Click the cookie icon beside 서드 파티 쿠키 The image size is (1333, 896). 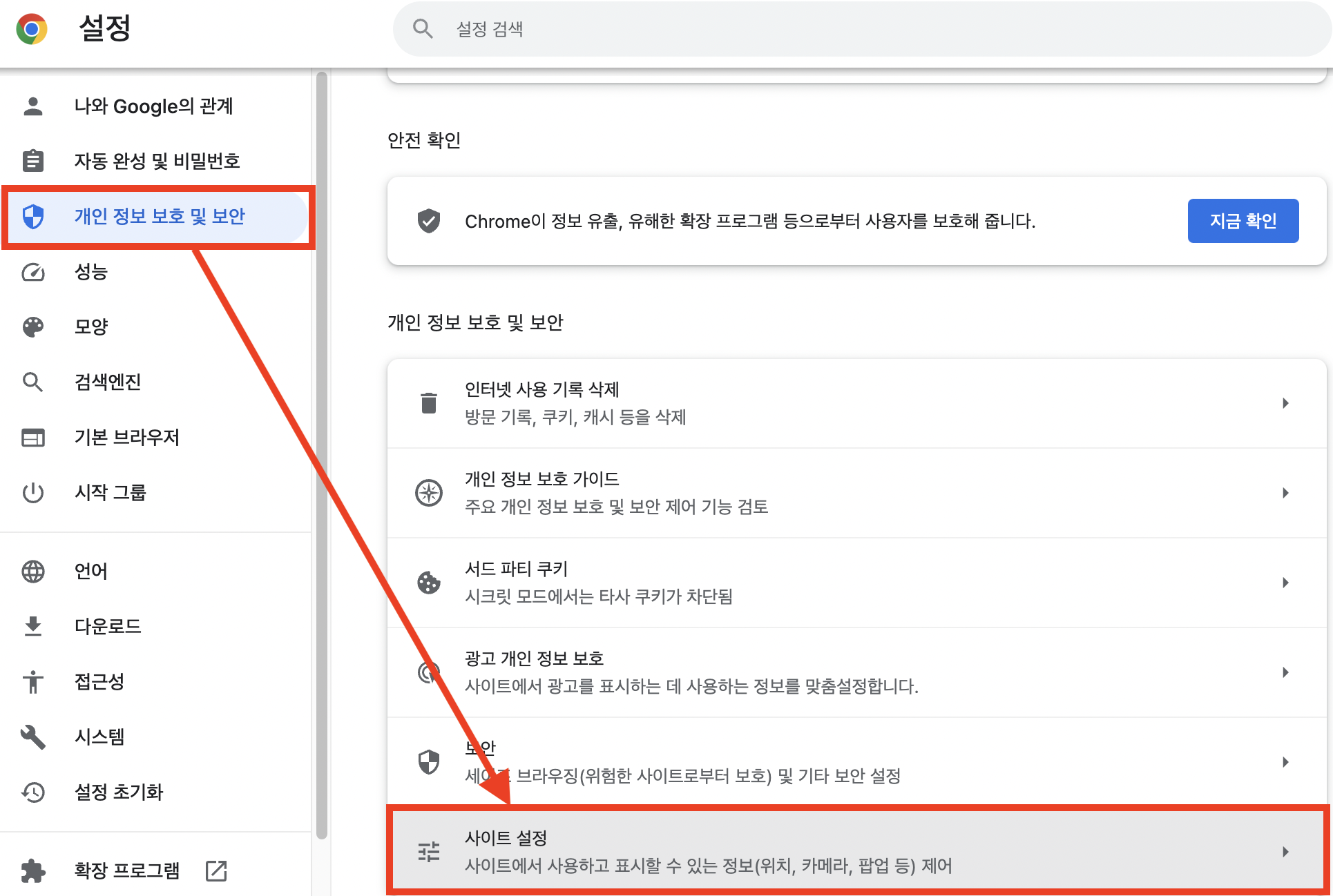(429, 583)
